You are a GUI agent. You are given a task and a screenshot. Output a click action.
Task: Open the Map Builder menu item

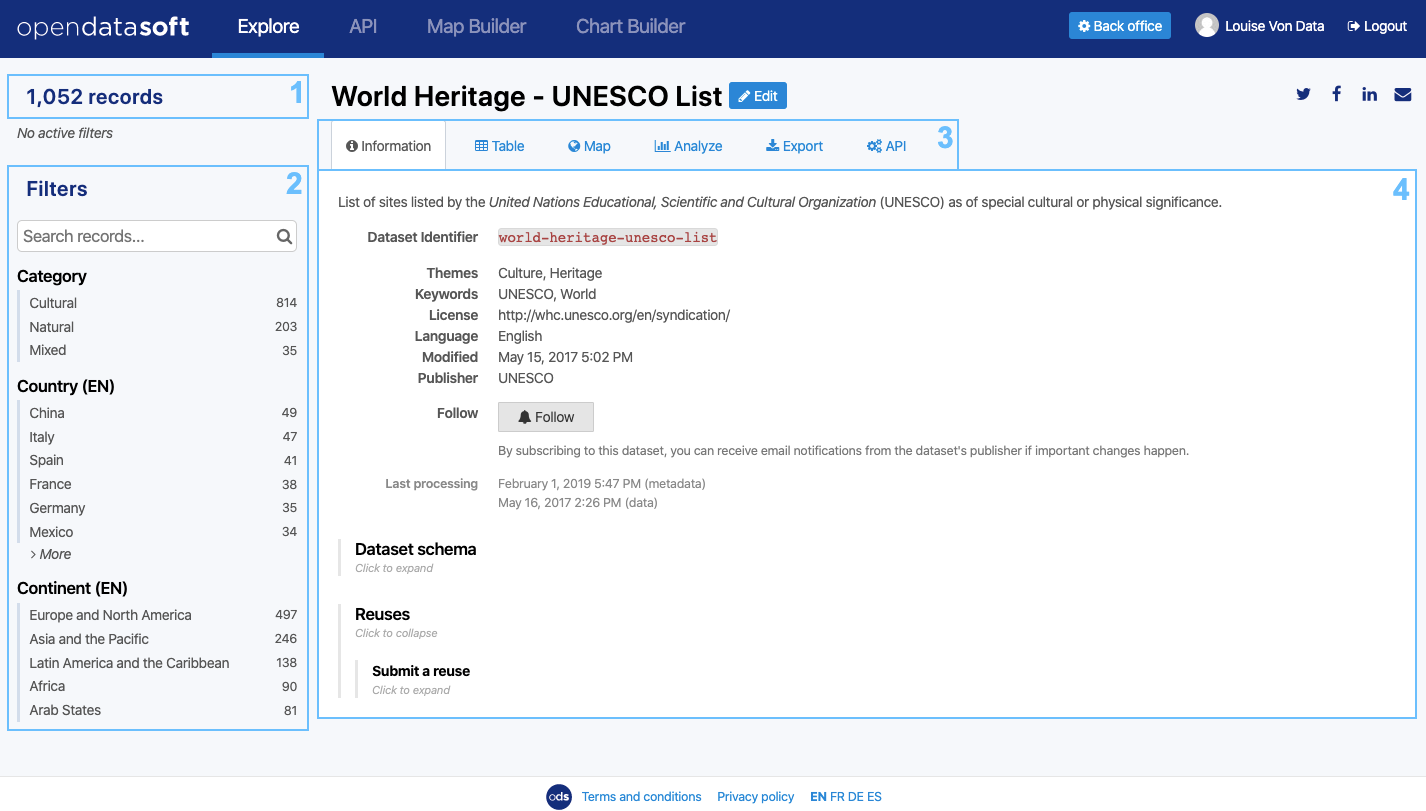pyautogui.click(x=476, y=27)
